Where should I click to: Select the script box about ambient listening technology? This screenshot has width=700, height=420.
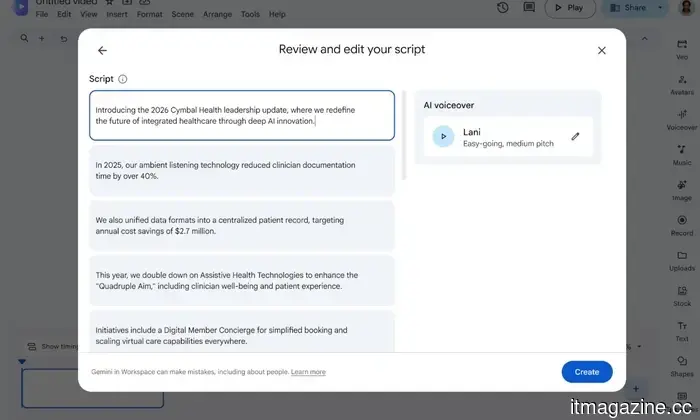pos(242,170)
